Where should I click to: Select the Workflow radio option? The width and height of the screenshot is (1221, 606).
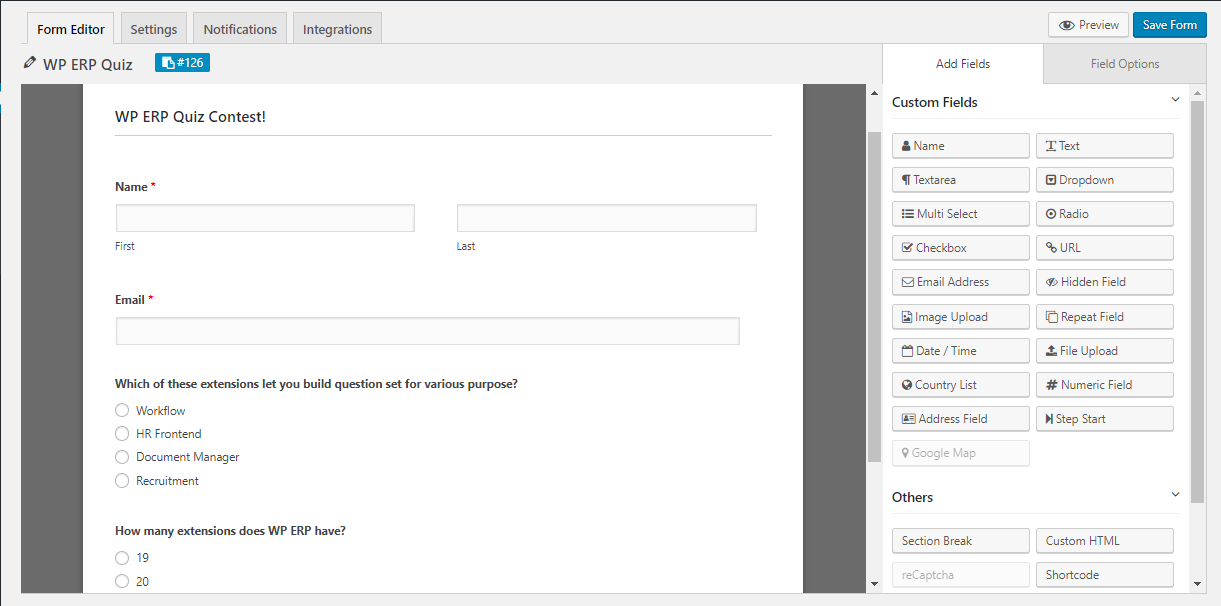click(122, 410)
